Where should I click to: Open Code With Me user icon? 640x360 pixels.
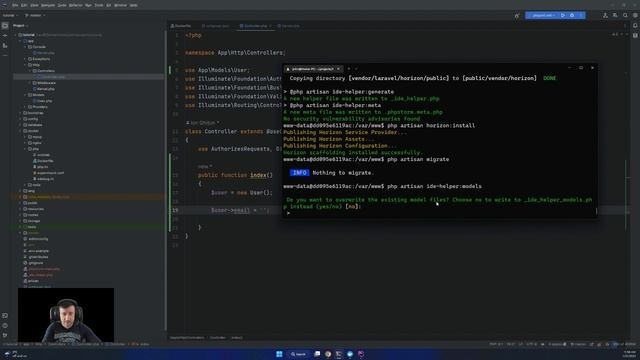(x=605, y=16)
